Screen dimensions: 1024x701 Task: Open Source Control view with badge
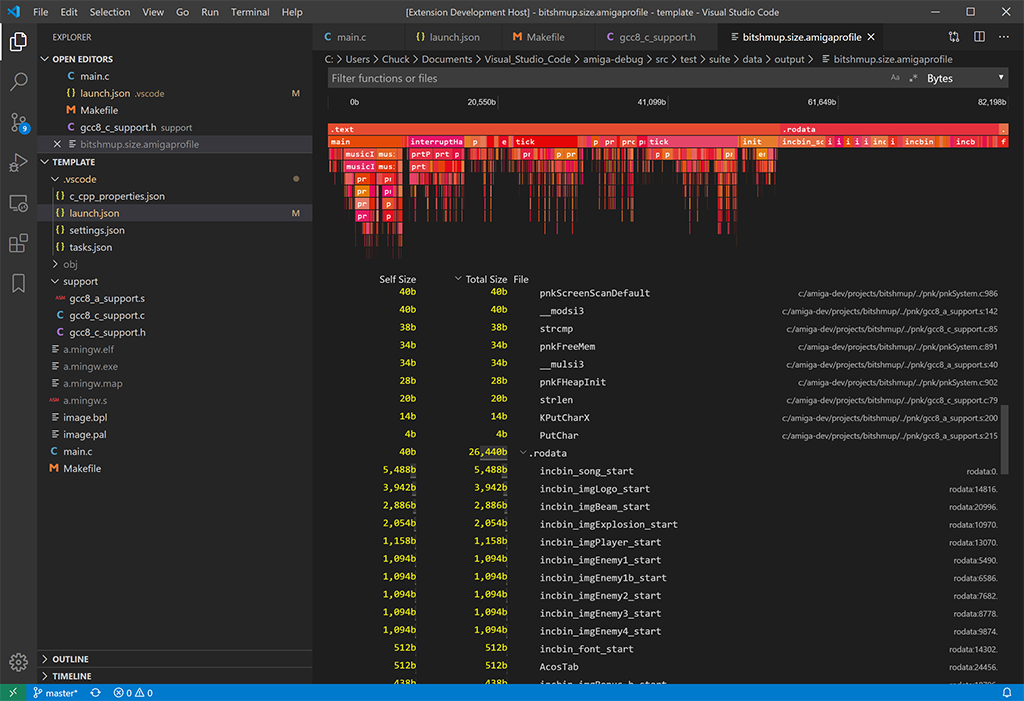coord(18,122)
